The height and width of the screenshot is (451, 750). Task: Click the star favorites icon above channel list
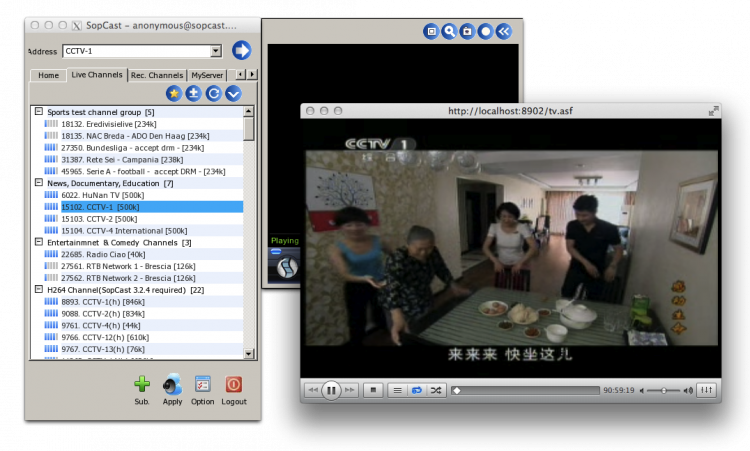(x=174, y=93)
